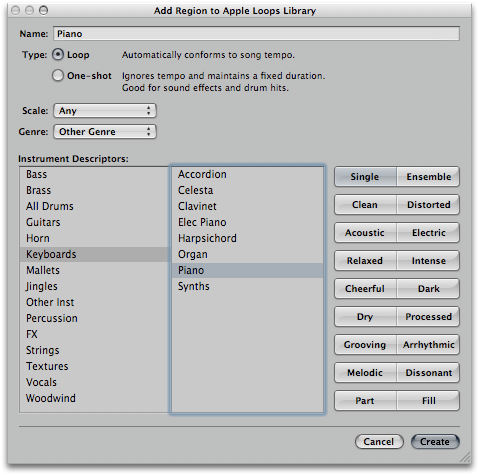479x475 pixels.
Task: Select Elec Piano in the sublist
Action: pos(247,222)
